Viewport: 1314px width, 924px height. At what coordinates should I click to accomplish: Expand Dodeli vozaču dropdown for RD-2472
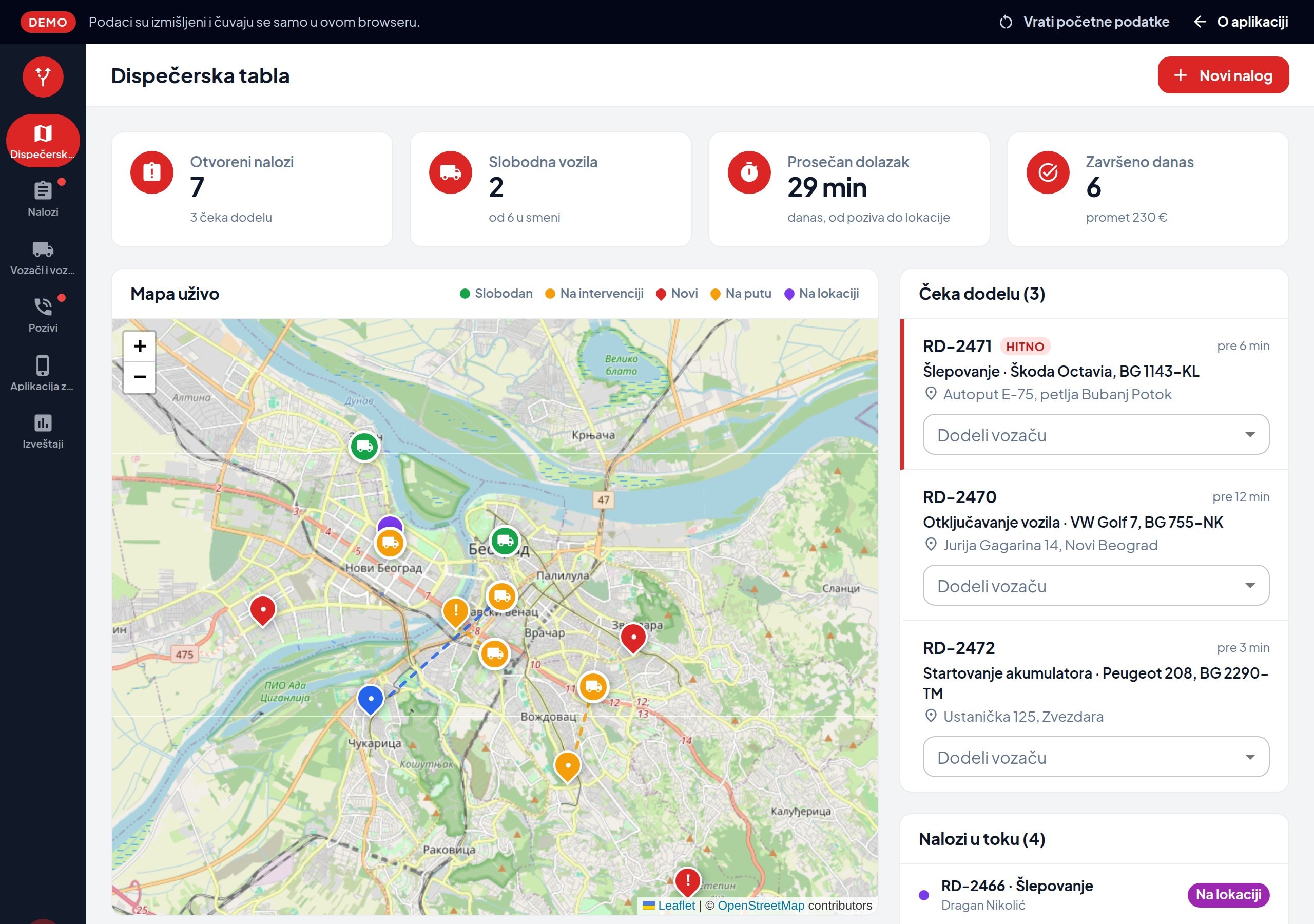click(x=1095, y=757)
